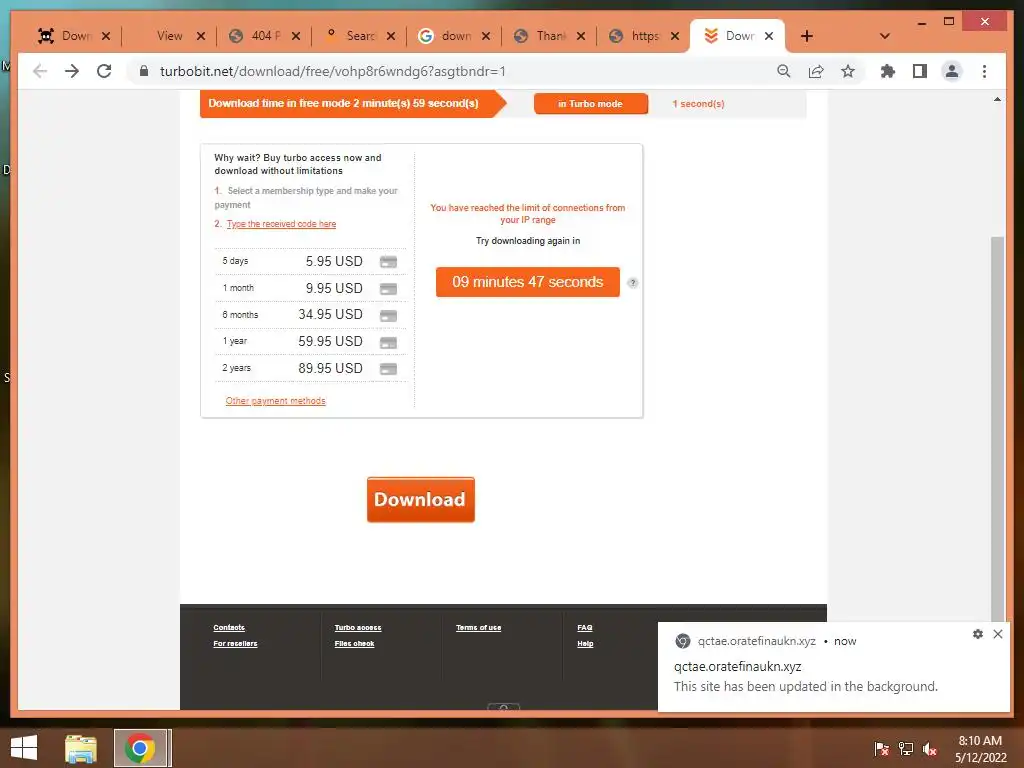Switch to the Search tab
The height and width of the screenshot is (768, 1024).
point(358,36)
